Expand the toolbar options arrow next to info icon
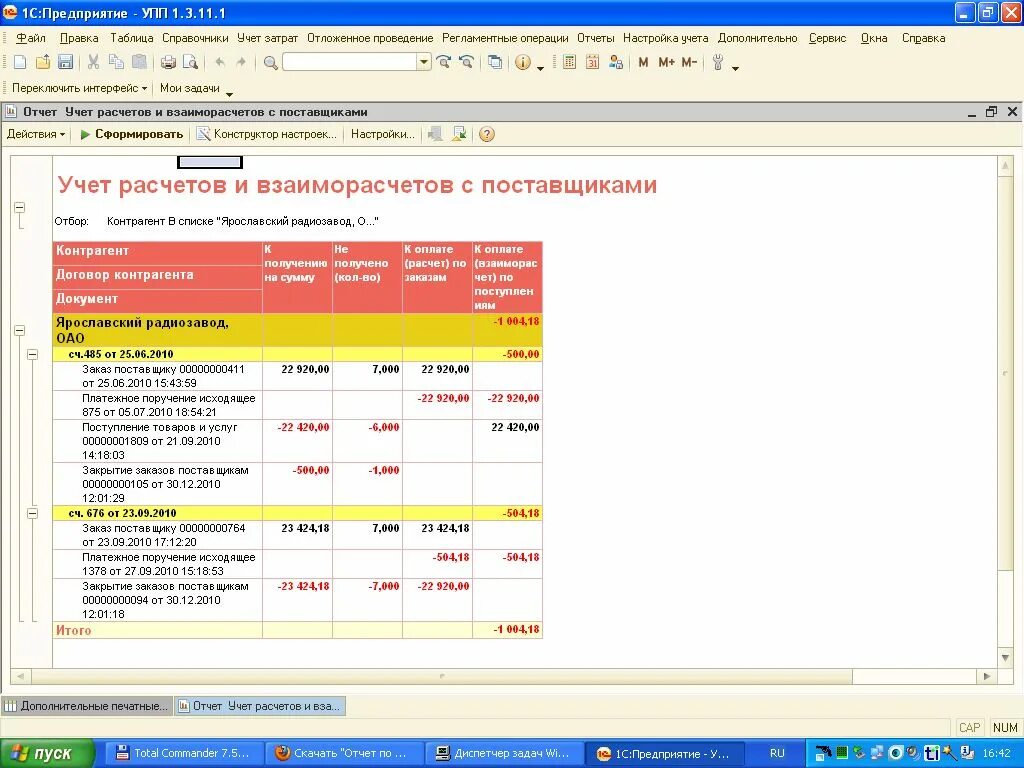The image size is (1024, 768). 540,68
